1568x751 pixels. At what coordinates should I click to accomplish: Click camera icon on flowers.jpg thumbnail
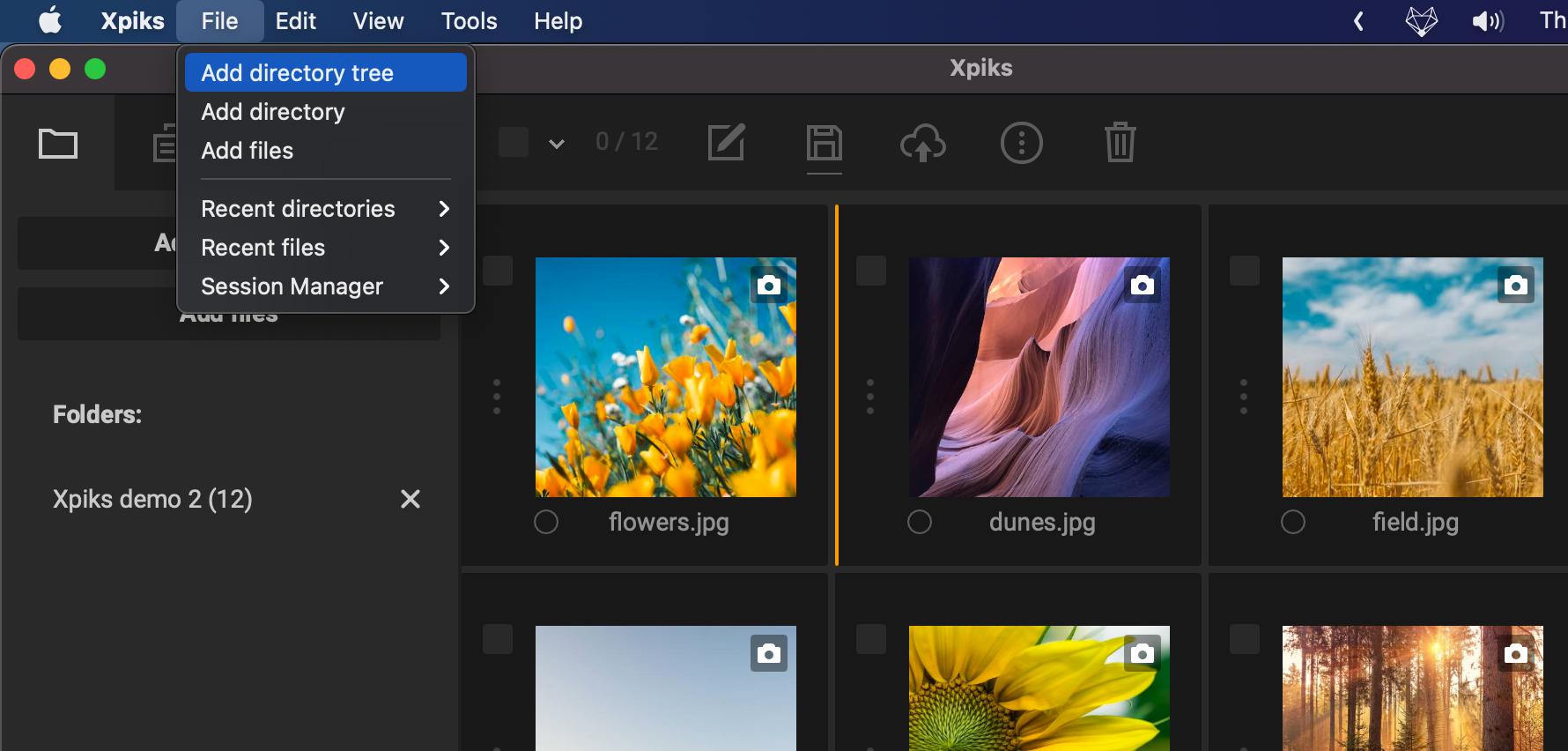pos(769,285)
